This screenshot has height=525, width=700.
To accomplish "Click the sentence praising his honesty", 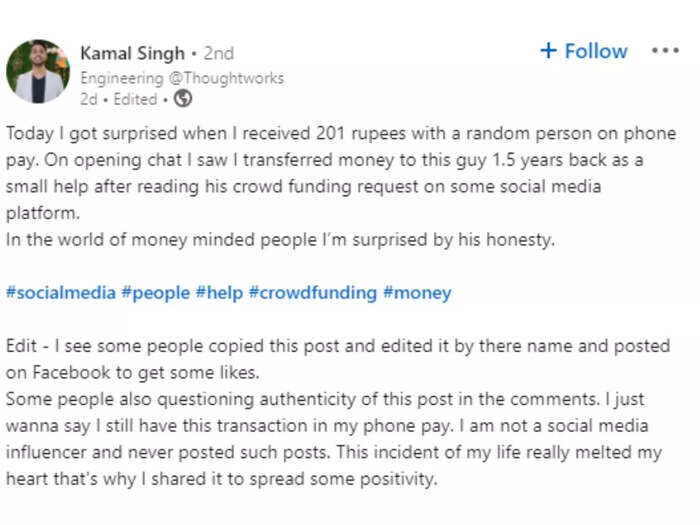I will point(280,240).
